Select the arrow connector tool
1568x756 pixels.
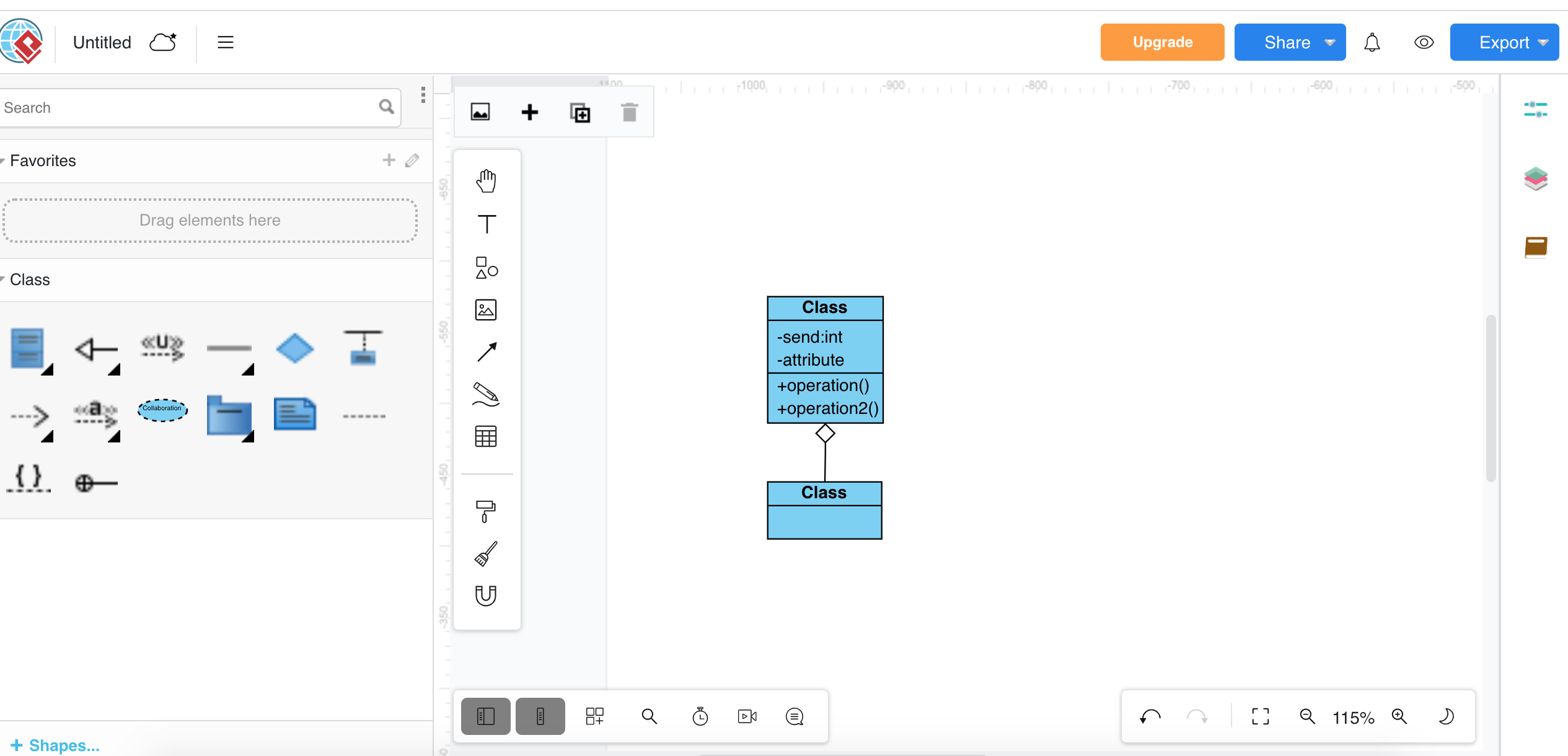tap(487, 352)
